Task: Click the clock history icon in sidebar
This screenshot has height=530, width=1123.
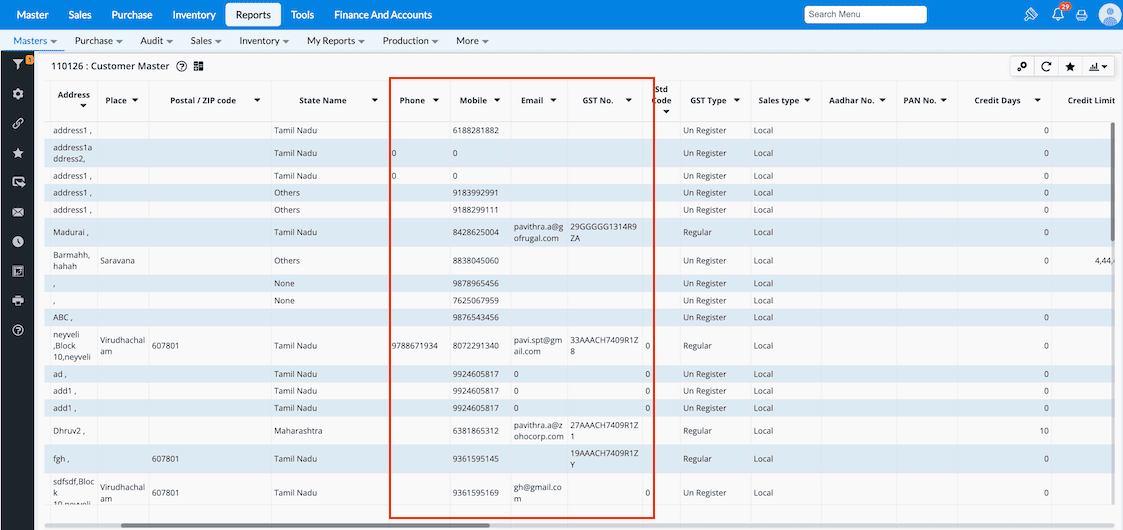Action: tap(18, 242)
